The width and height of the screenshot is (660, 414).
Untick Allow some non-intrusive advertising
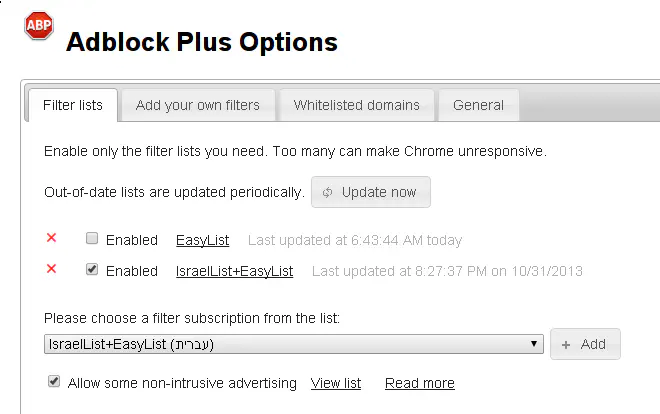tap(54, 382)
